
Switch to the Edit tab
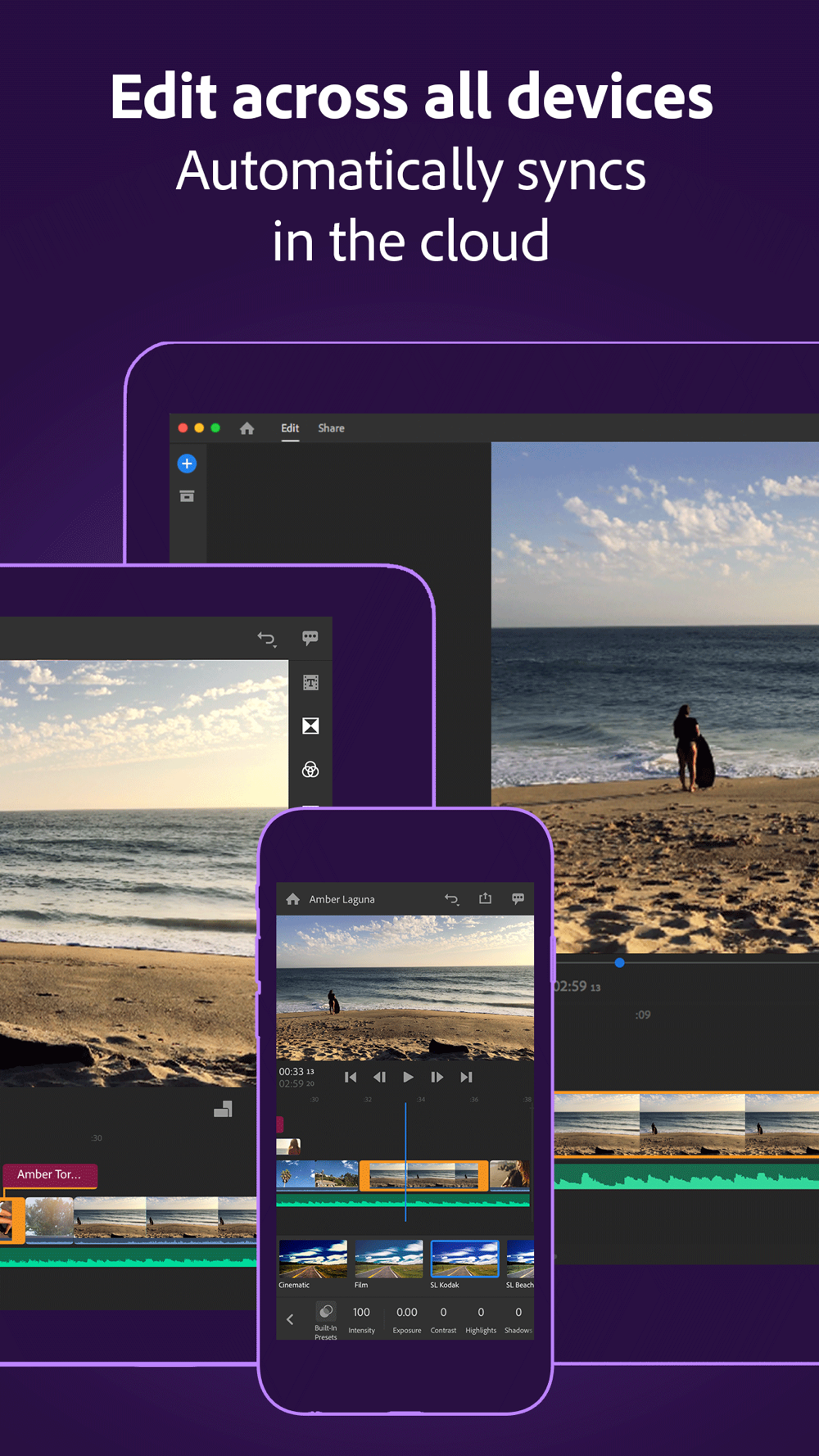tap(290, 428)
